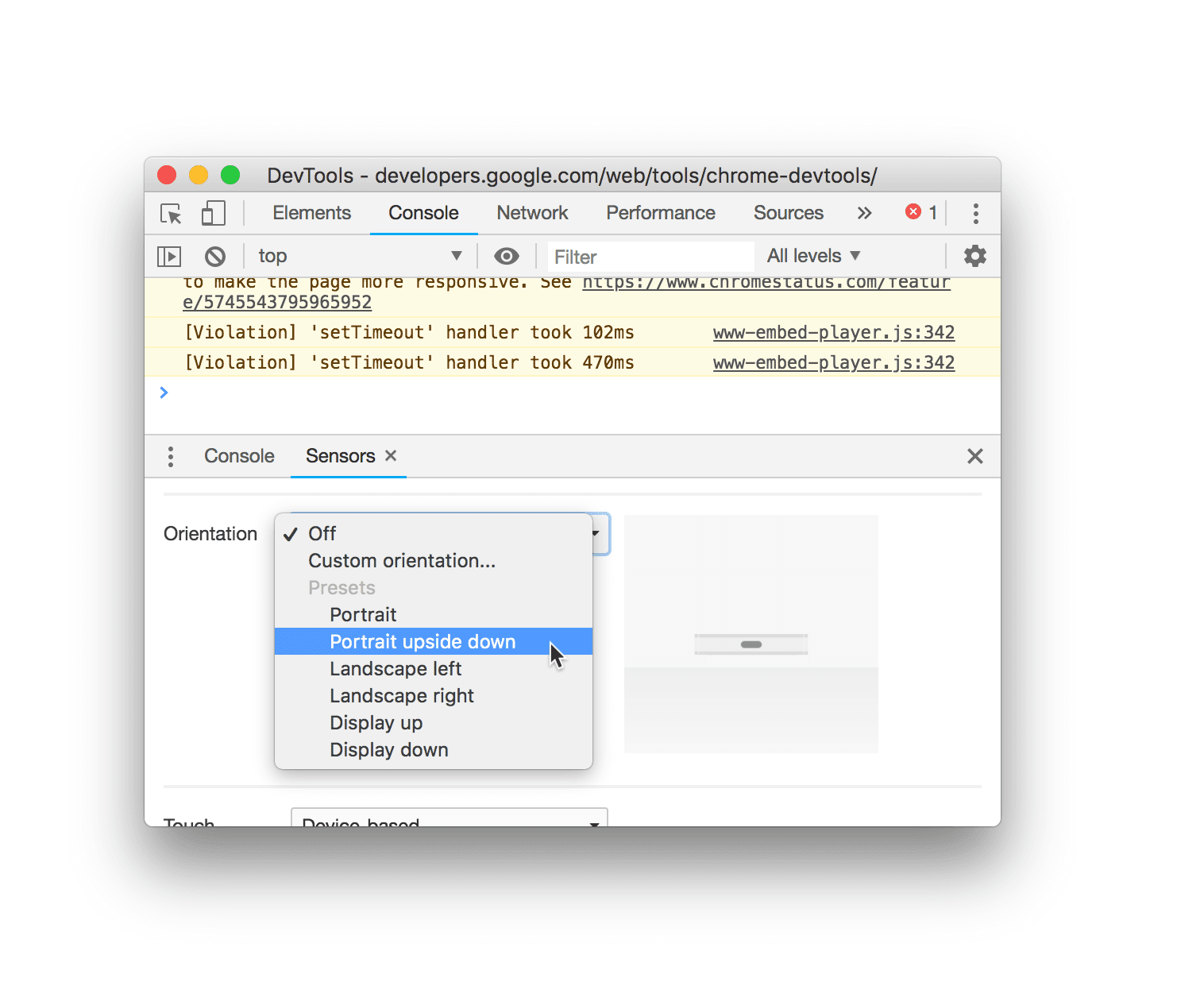Type in the console Filter field
Screen dimensions: 1204x998
[x=651, y=256]
